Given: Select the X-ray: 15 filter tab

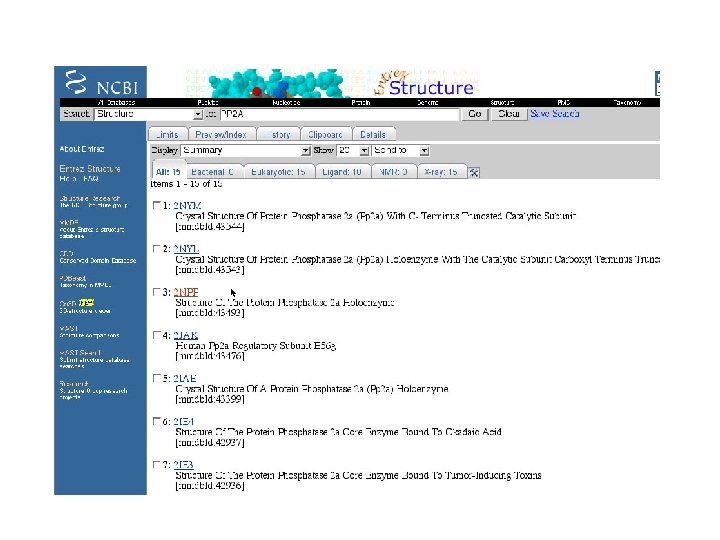Looking at the screenshot, I should (441, 172).
